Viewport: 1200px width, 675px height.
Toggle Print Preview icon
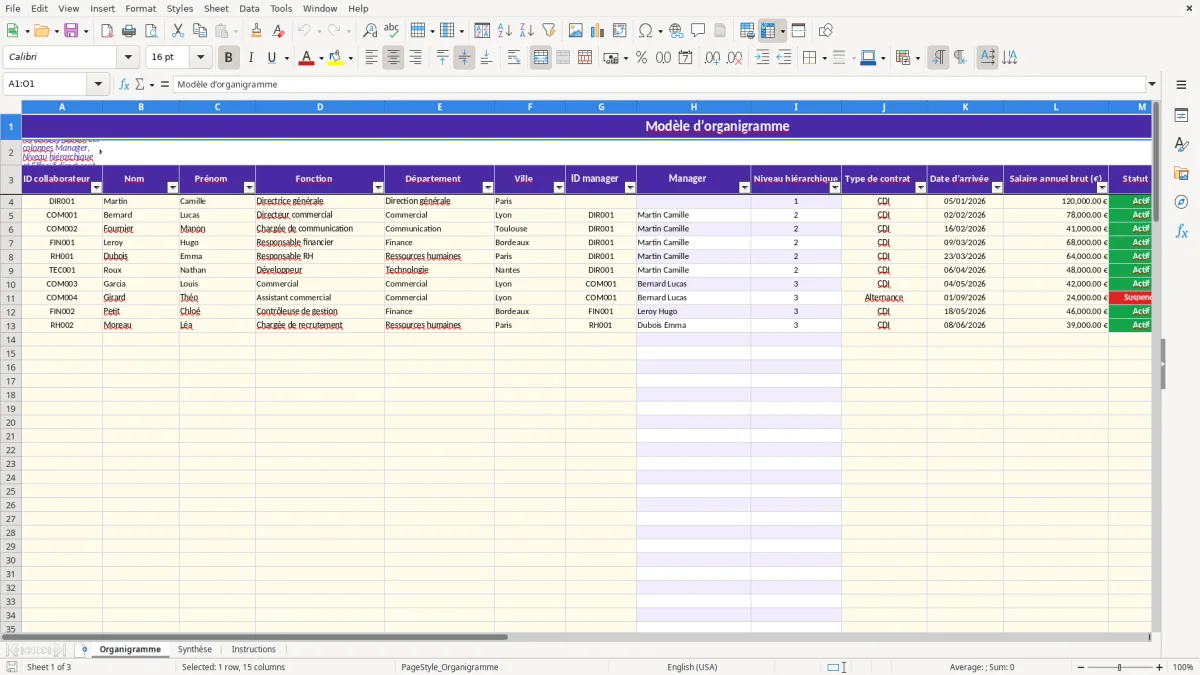151,31
